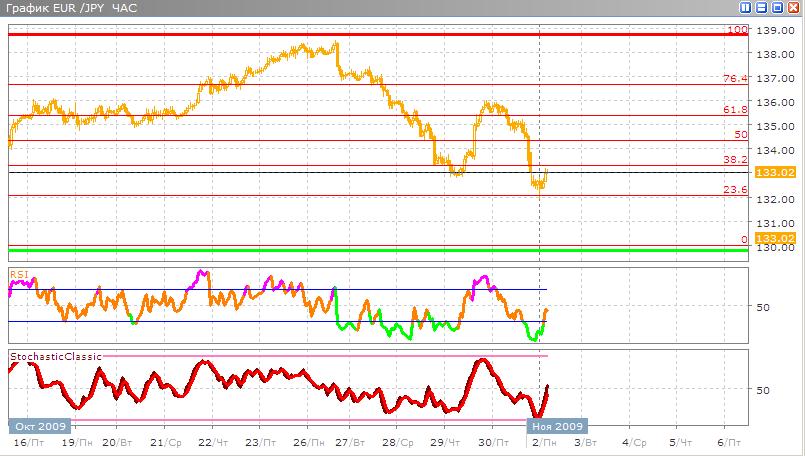Screen dimensions: 805x456
Task: Click the График EUR/JPY chart title bar
Action: coord(300,8)
